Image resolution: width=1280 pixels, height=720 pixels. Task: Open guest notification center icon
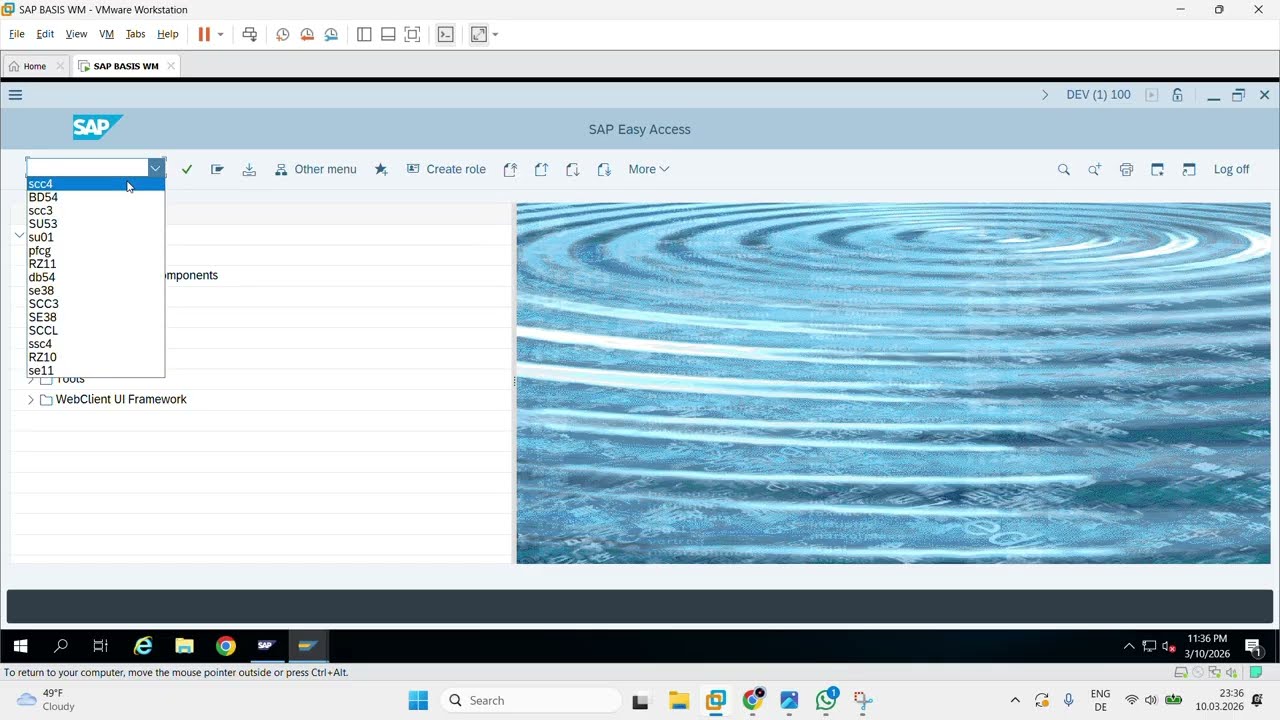pos(1252,646)
